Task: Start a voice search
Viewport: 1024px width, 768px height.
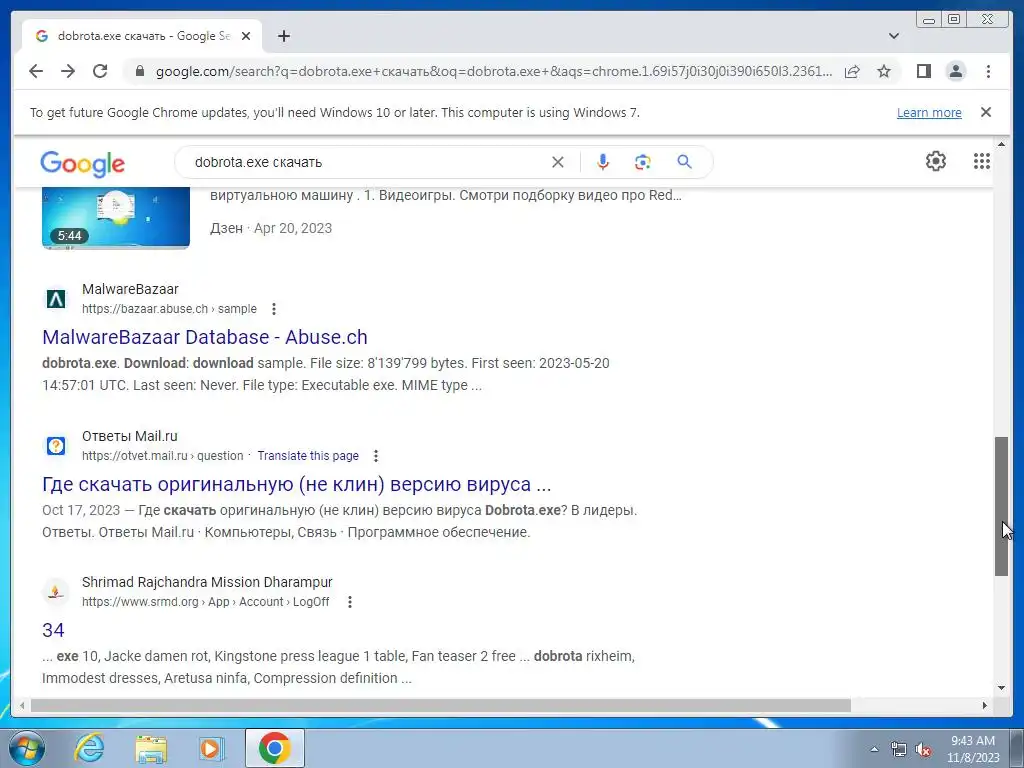Action: (x=603, y=162)
